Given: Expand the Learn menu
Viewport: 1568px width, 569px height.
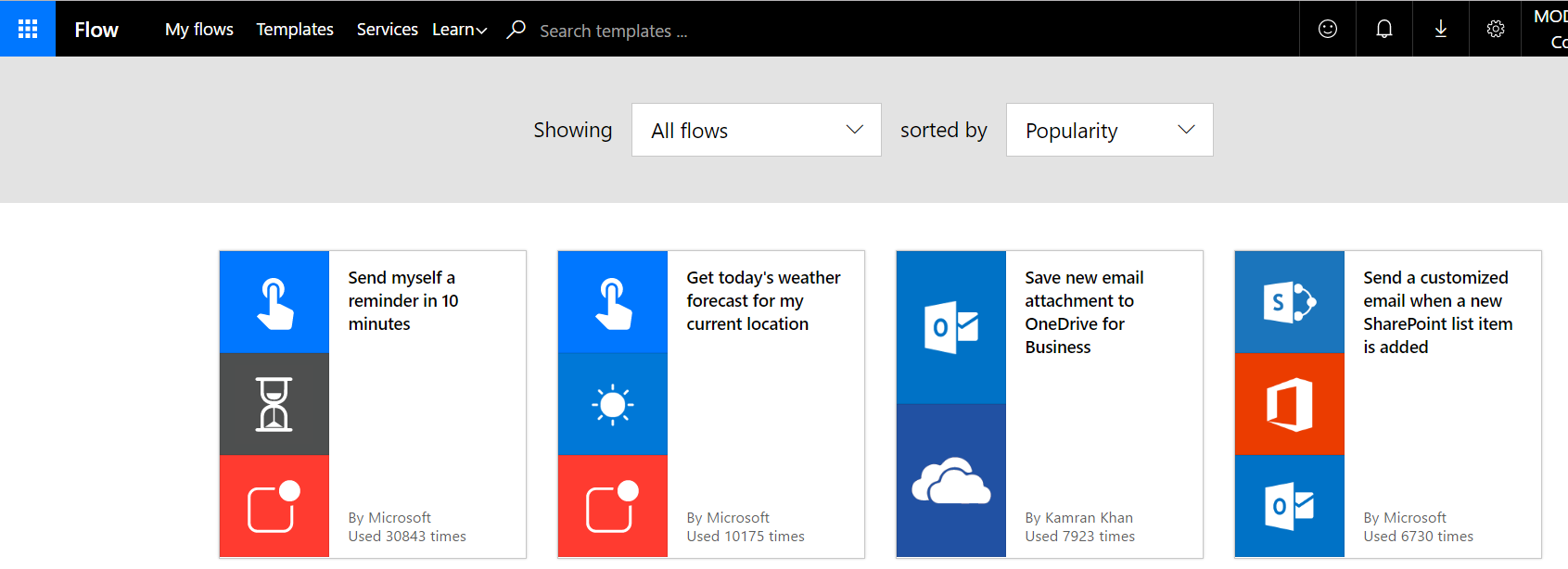Looking at the screenshot, I should (x=459, y=30).
